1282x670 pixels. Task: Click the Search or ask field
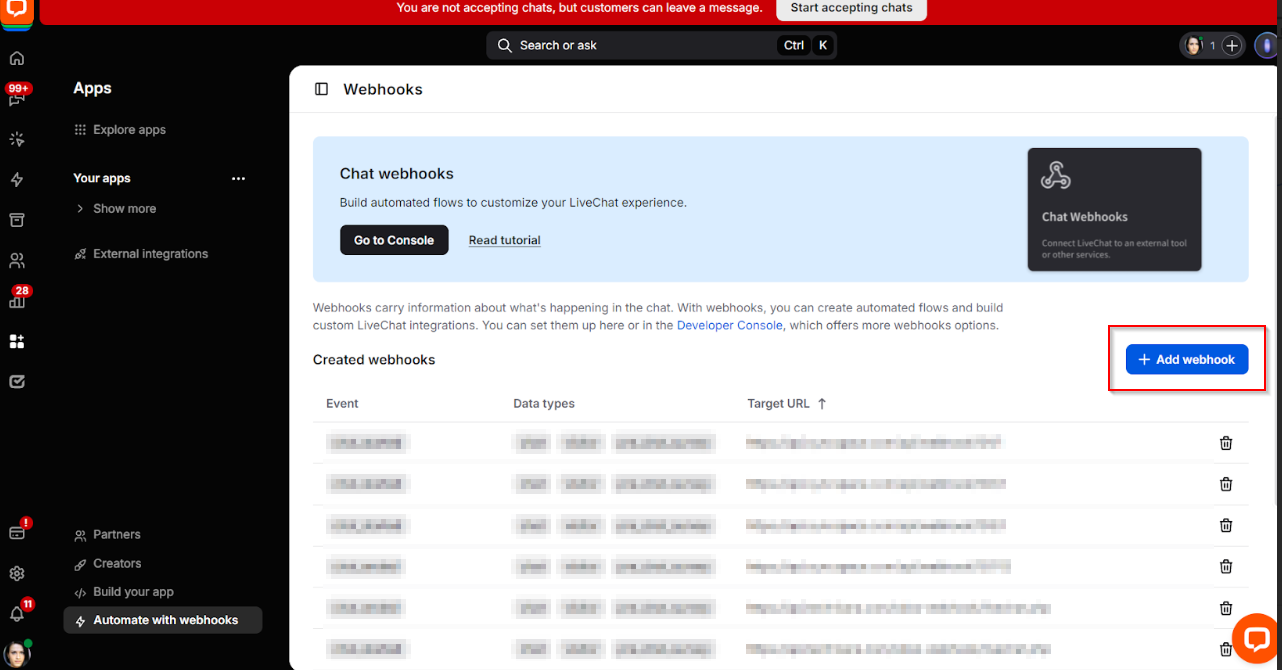[661, 45]
